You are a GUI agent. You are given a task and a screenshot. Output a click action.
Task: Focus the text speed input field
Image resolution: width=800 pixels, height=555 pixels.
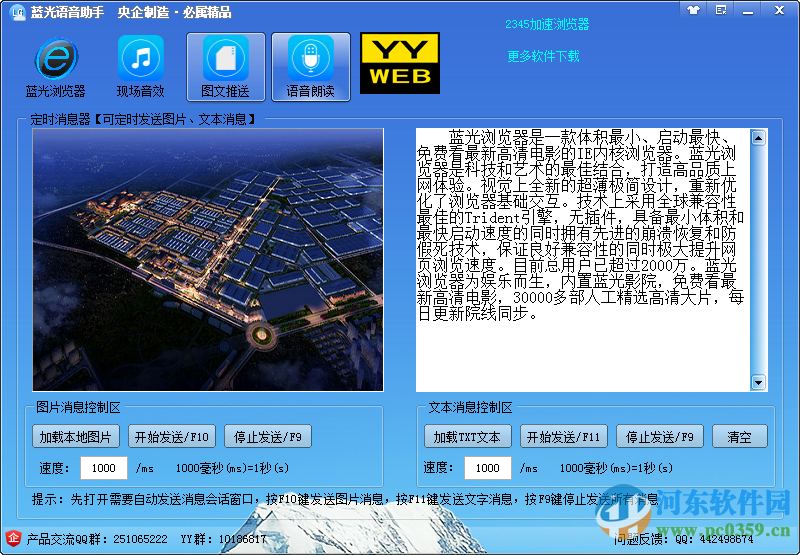(487, 468)
